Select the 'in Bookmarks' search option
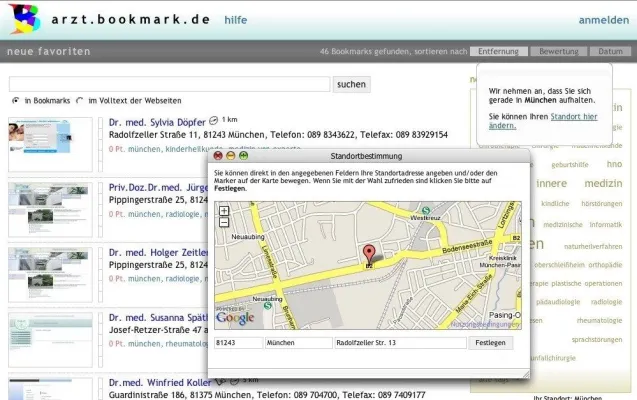Viewport: 637px width, 400px height. point(15,100)
